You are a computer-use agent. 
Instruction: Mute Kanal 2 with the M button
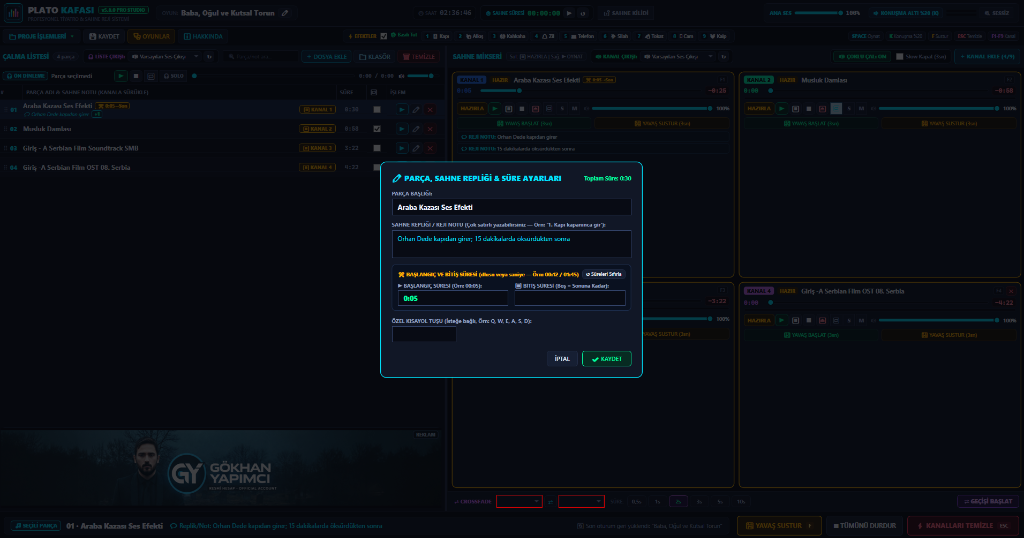(x=861, y=108)
